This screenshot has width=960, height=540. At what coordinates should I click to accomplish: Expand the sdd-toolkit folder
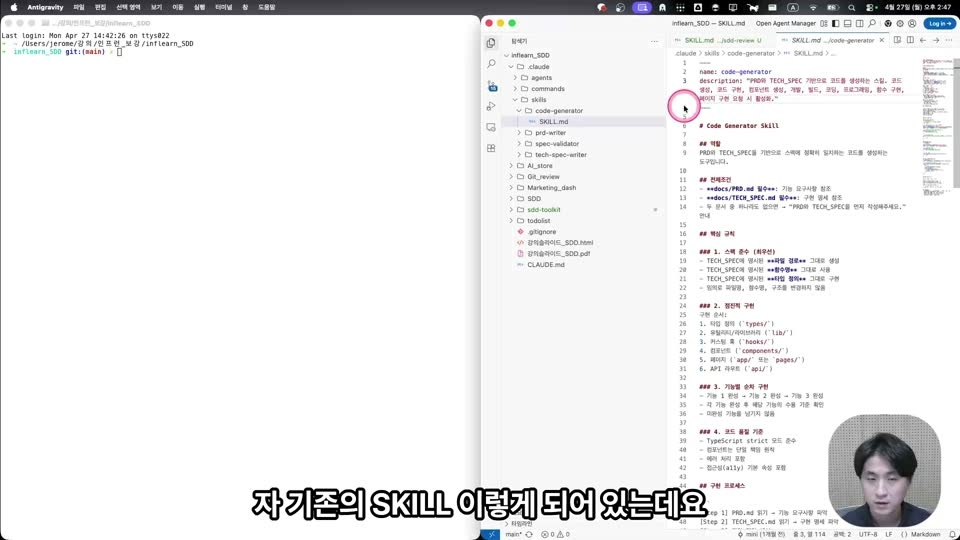click(511, 209)
